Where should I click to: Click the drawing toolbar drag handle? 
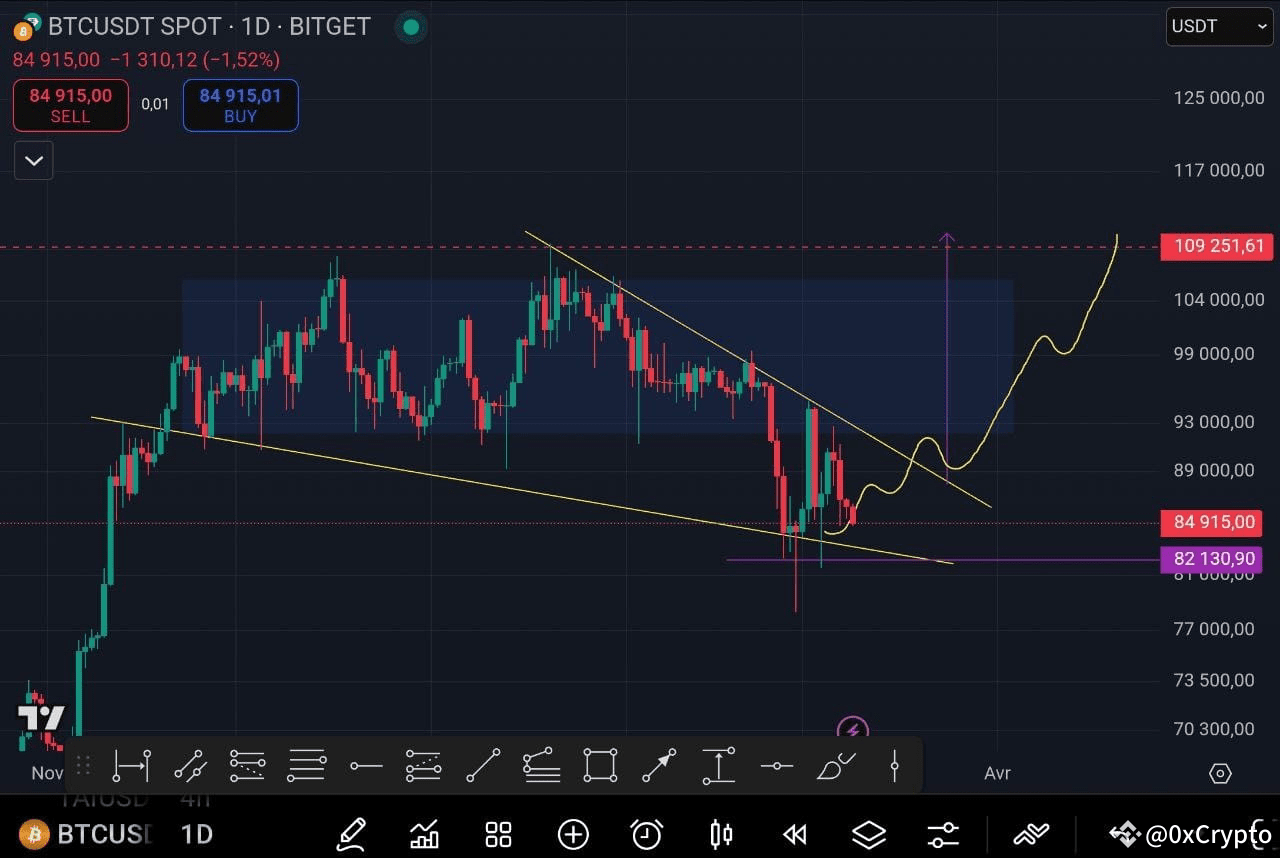83,766
